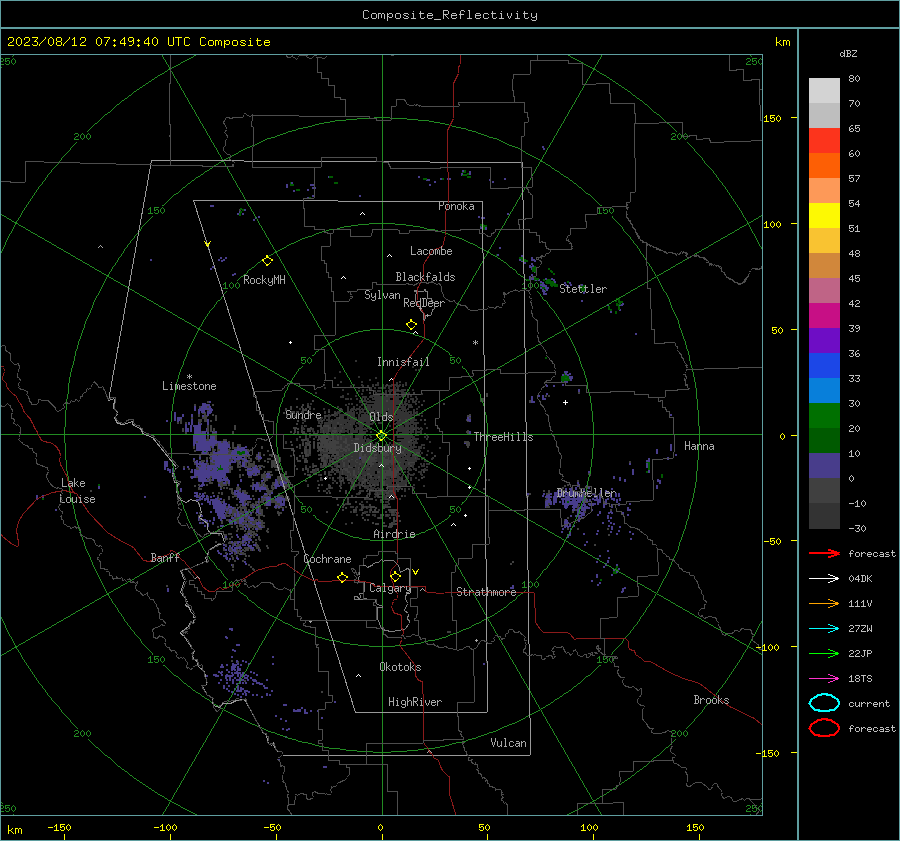The width and height of the screenshot is (900, 841).
Task: Click the Airdrie label
Action: pyautogui.click(x=394, y=534)
